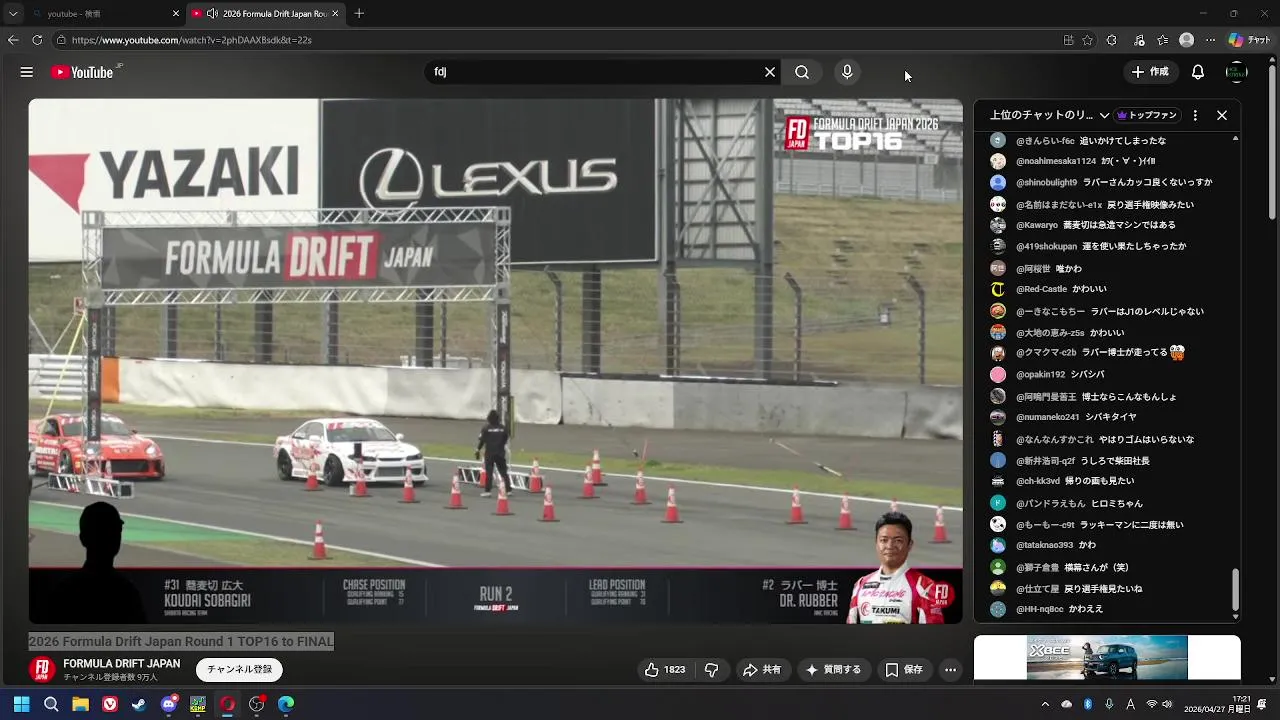Toggle the IME A input mode indicator
The height and width of the screenshot is (720, 1280).
1130,704
